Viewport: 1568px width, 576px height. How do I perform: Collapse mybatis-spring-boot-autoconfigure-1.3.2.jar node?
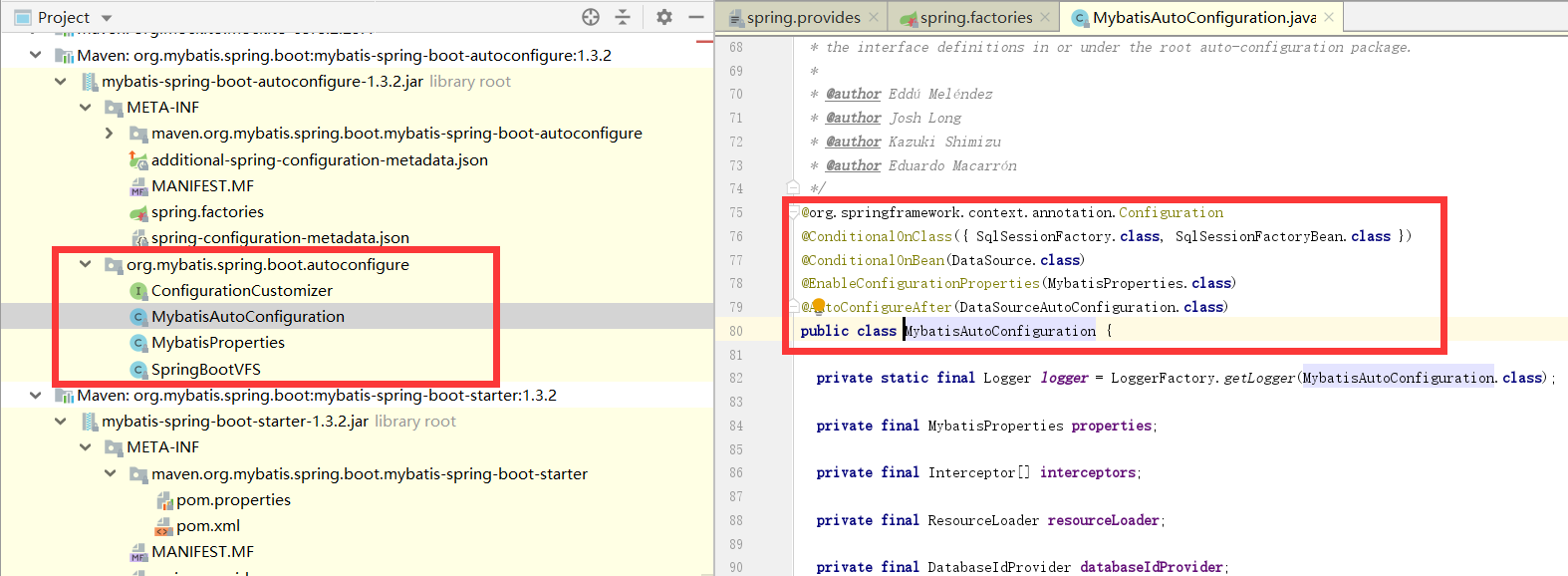tap(61, 81)
